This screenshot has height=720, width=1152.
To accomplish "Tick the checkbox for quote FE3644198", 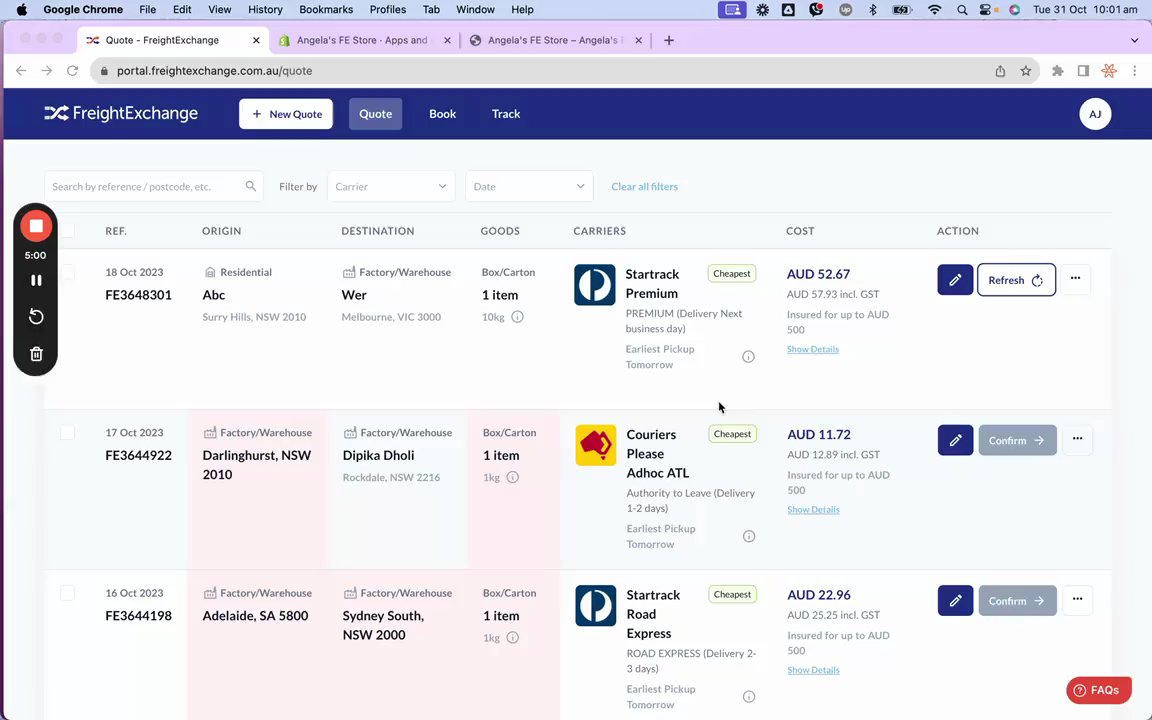I will tap(67, 593).
